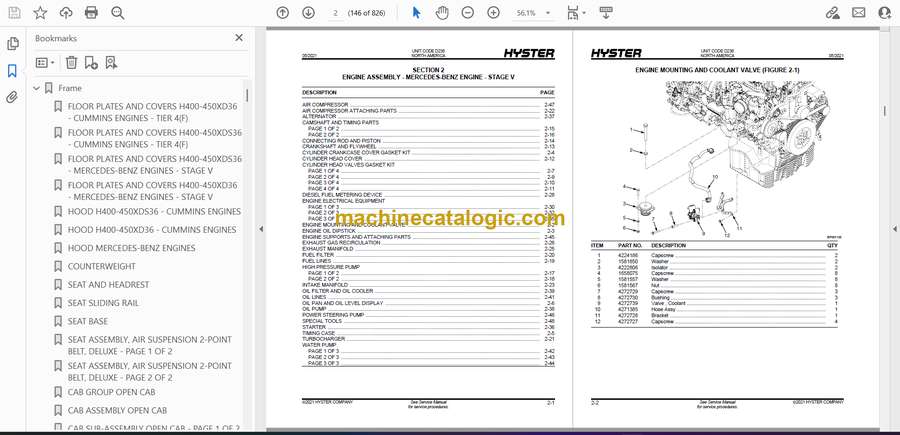Screen dimensions: 900x435
Task: Select CAB GROUP OPEN CAB bookmark
Action: 111,392
